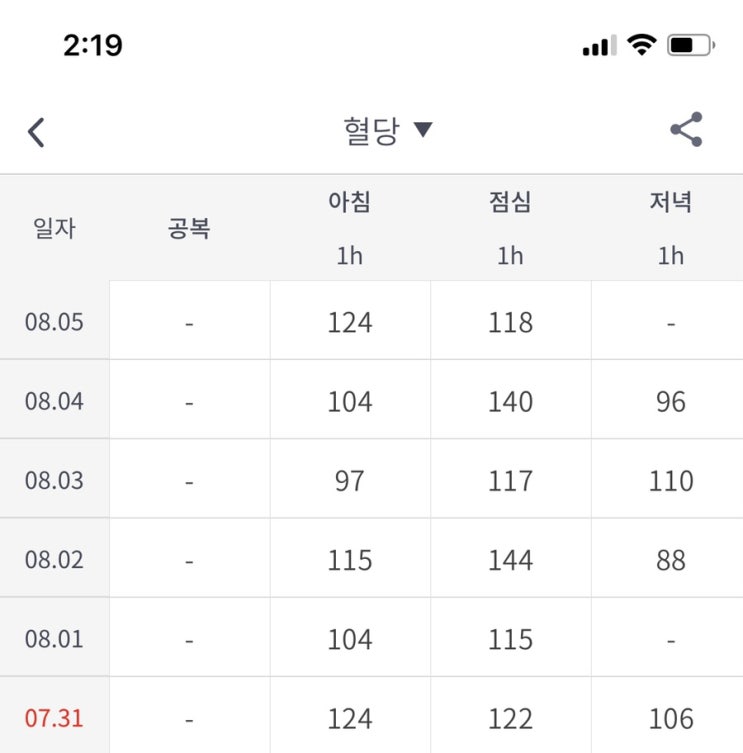This screenshot has width=743, height=753.
Task: Tap the empty 08.01 fasting cell
Action: (189, 639)
